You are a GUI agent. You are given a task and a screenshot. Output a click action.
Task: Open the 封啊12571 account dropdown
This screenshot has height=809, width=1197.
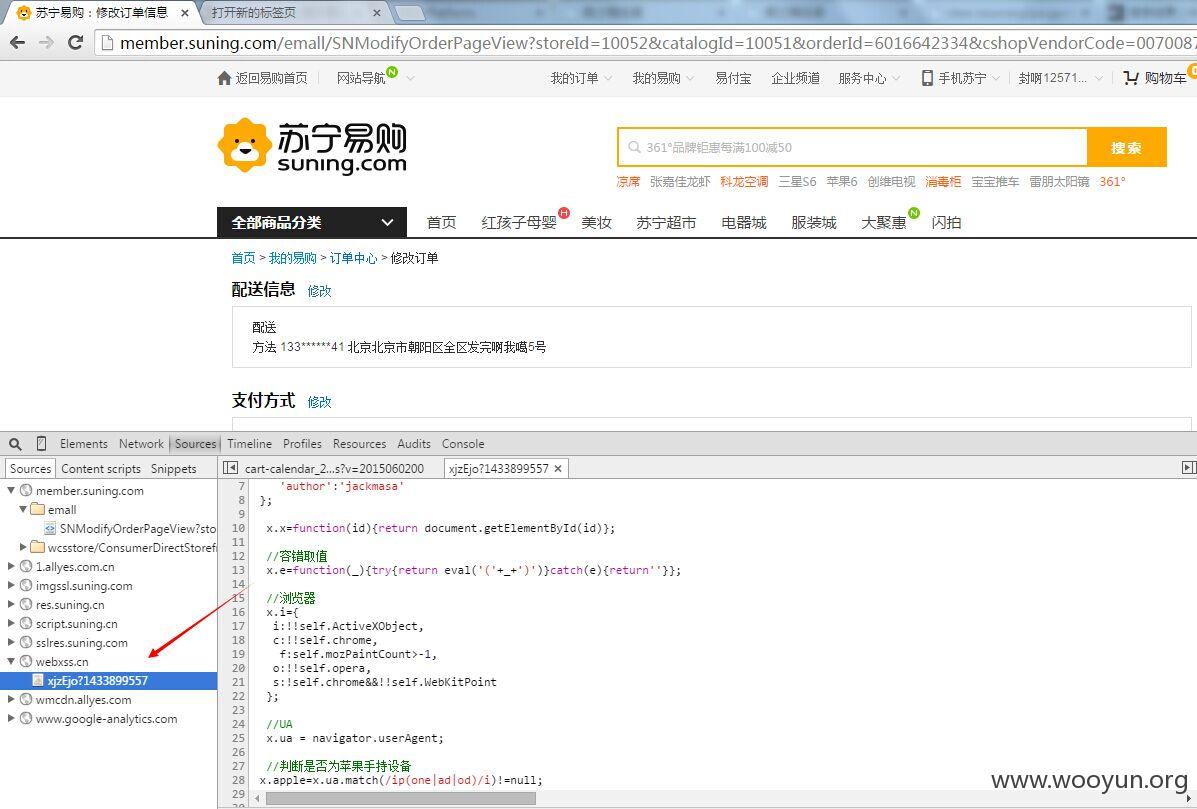tap(1060, 78)
